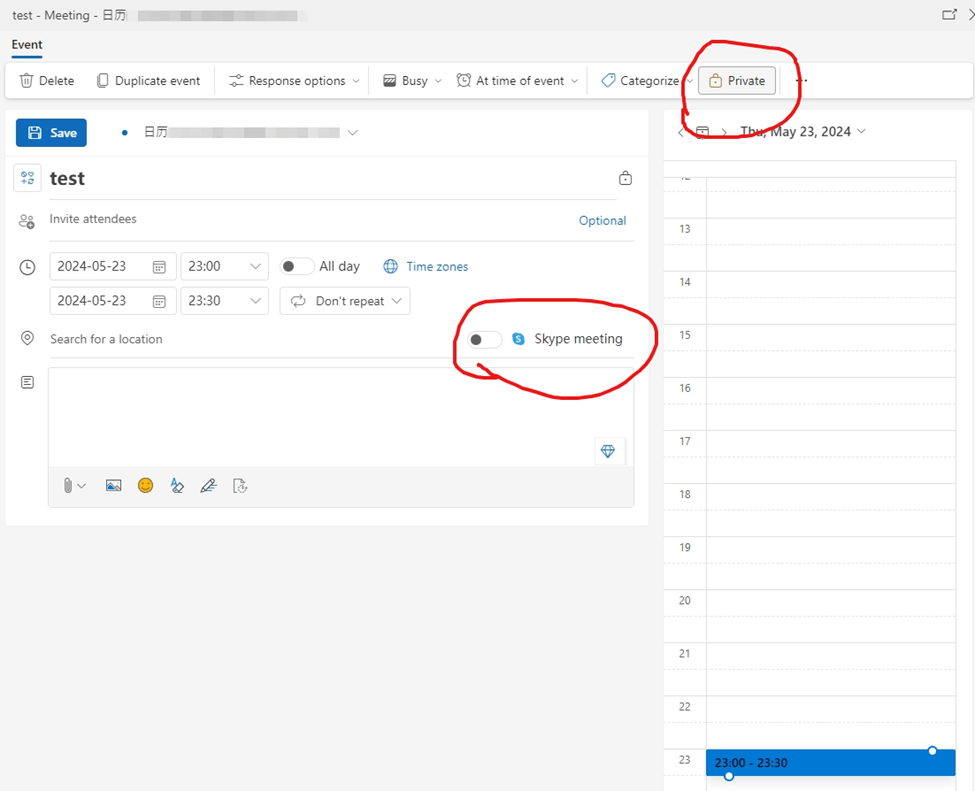Go to next day arrow
The image size is (975, 791).
click(x=724, y=132)
